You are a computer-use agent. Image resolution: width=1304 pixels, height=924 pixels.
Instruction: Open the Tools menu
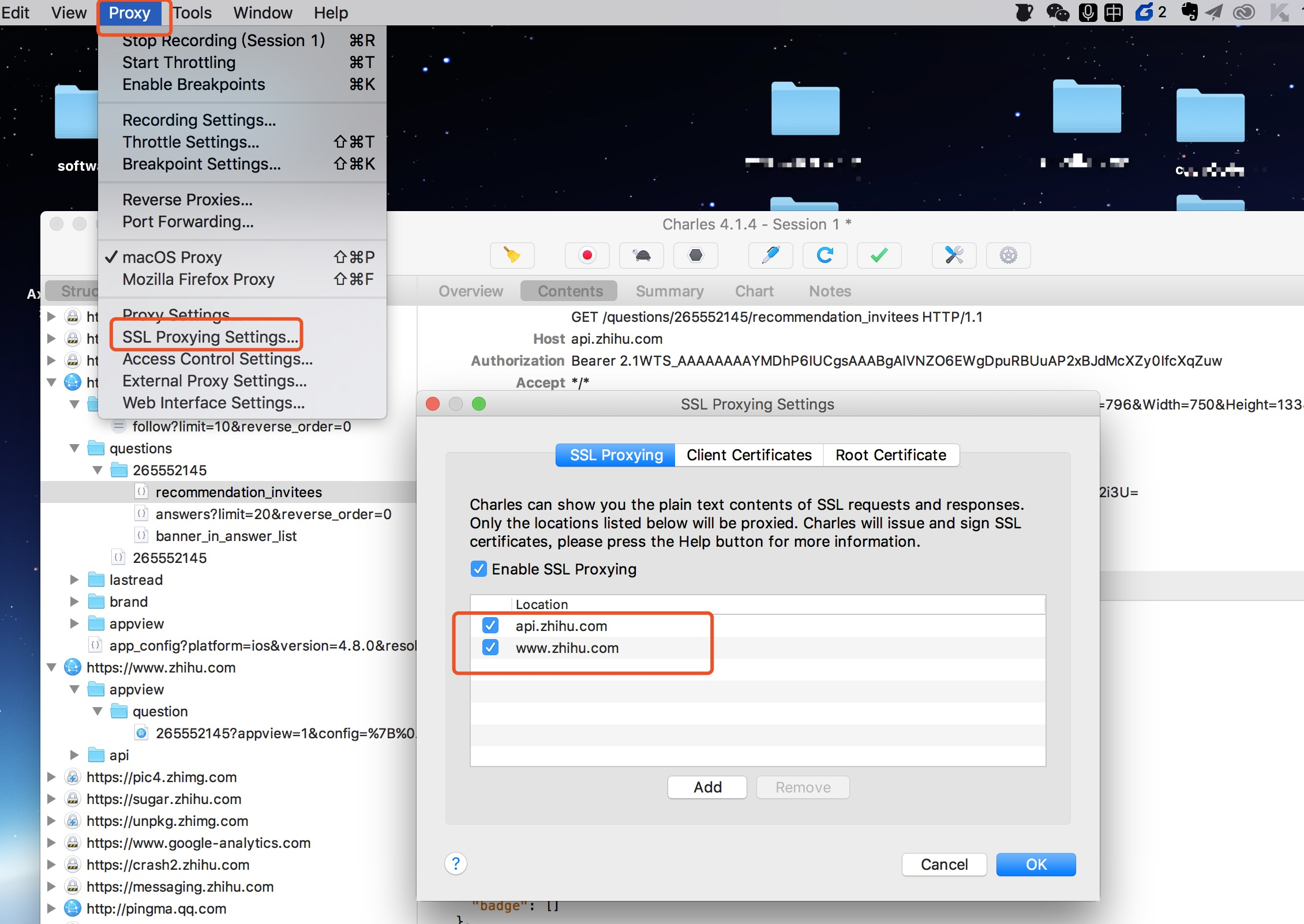coord(193,12)
